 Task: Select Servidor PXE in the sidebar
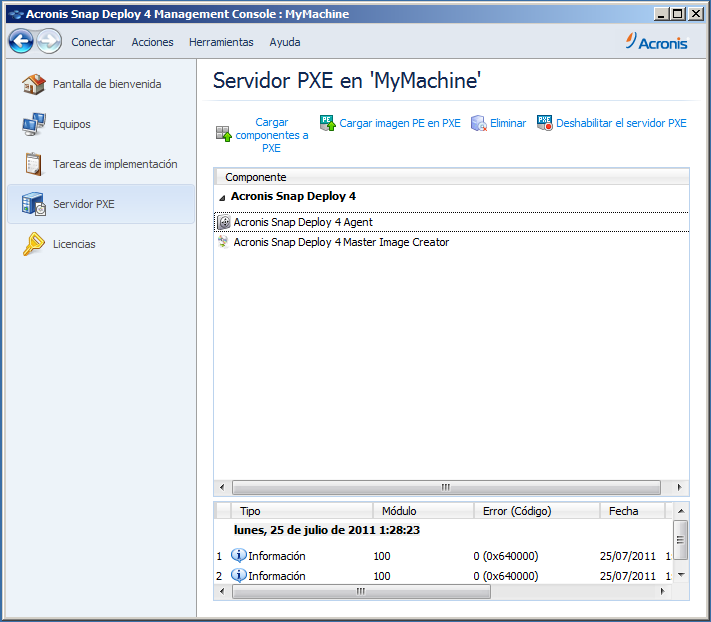[101, 204]
